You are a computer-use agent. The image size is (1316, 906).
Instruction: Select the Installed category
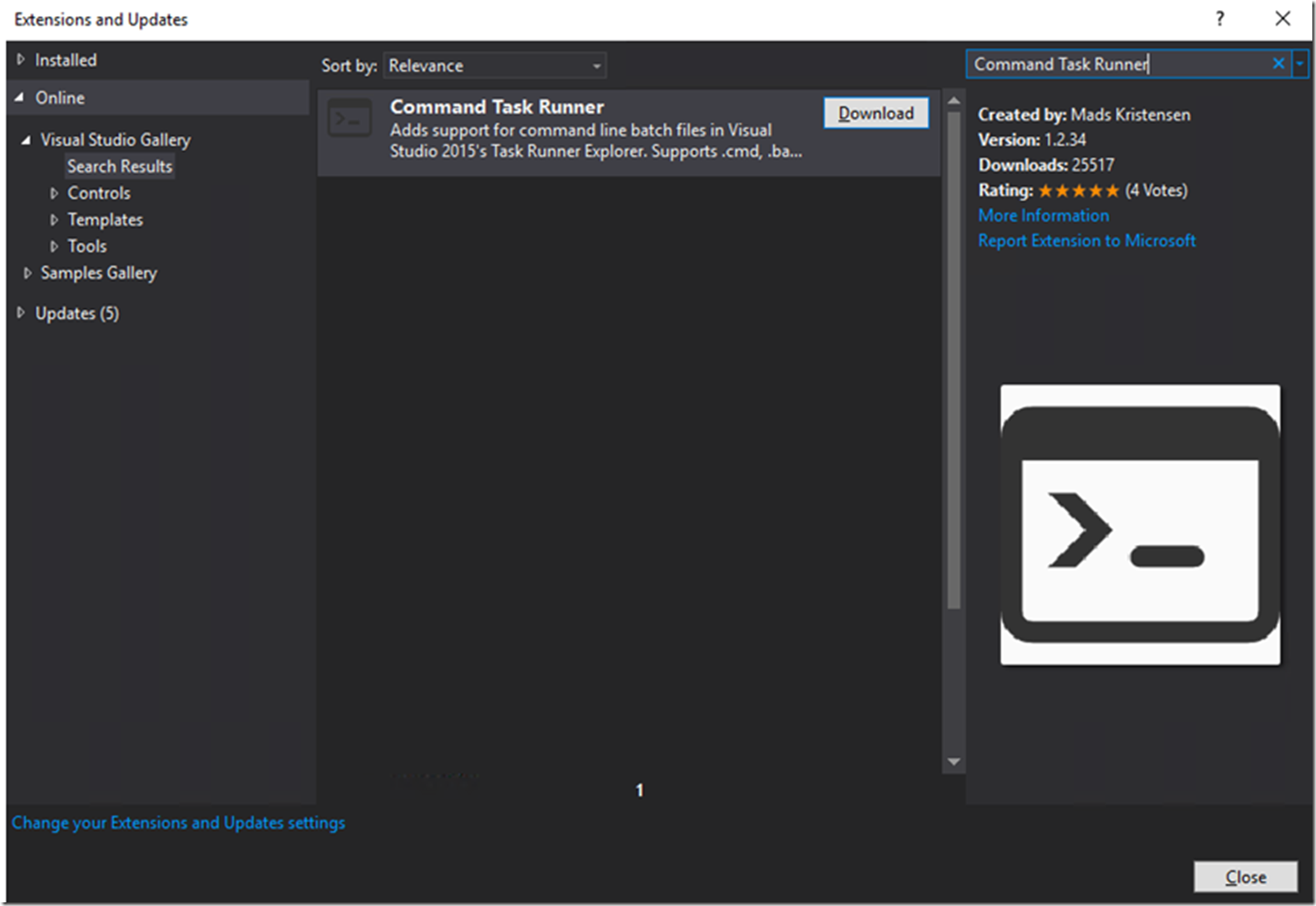66,60
